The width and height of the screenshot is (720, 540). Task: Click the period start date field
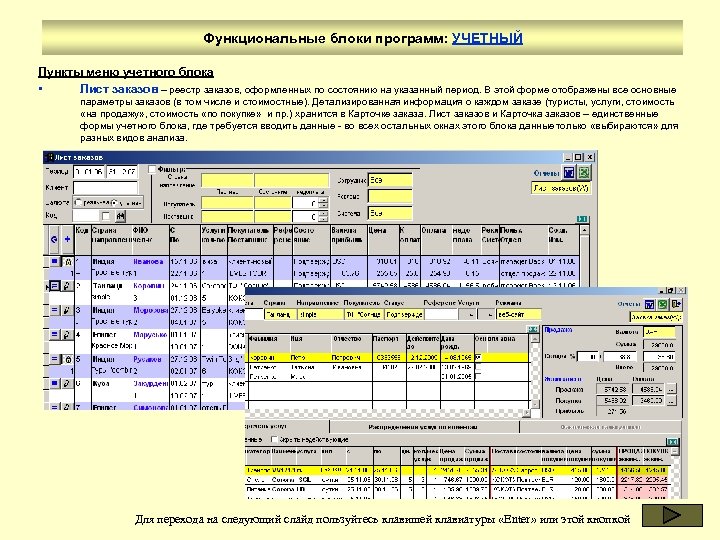tap(89, 172)
